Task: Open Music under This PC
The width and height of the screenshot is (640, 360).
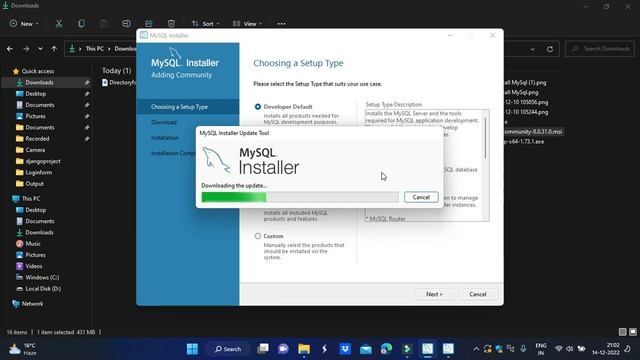Action: coord(33,244)
